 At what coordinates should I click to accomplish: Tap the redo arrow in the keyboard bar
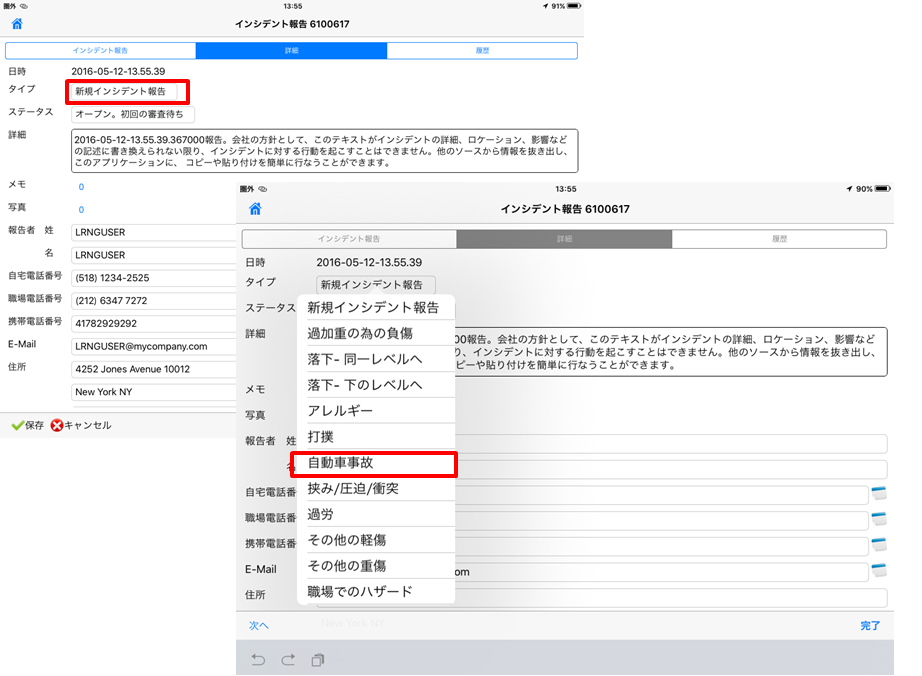click(288, 659)
